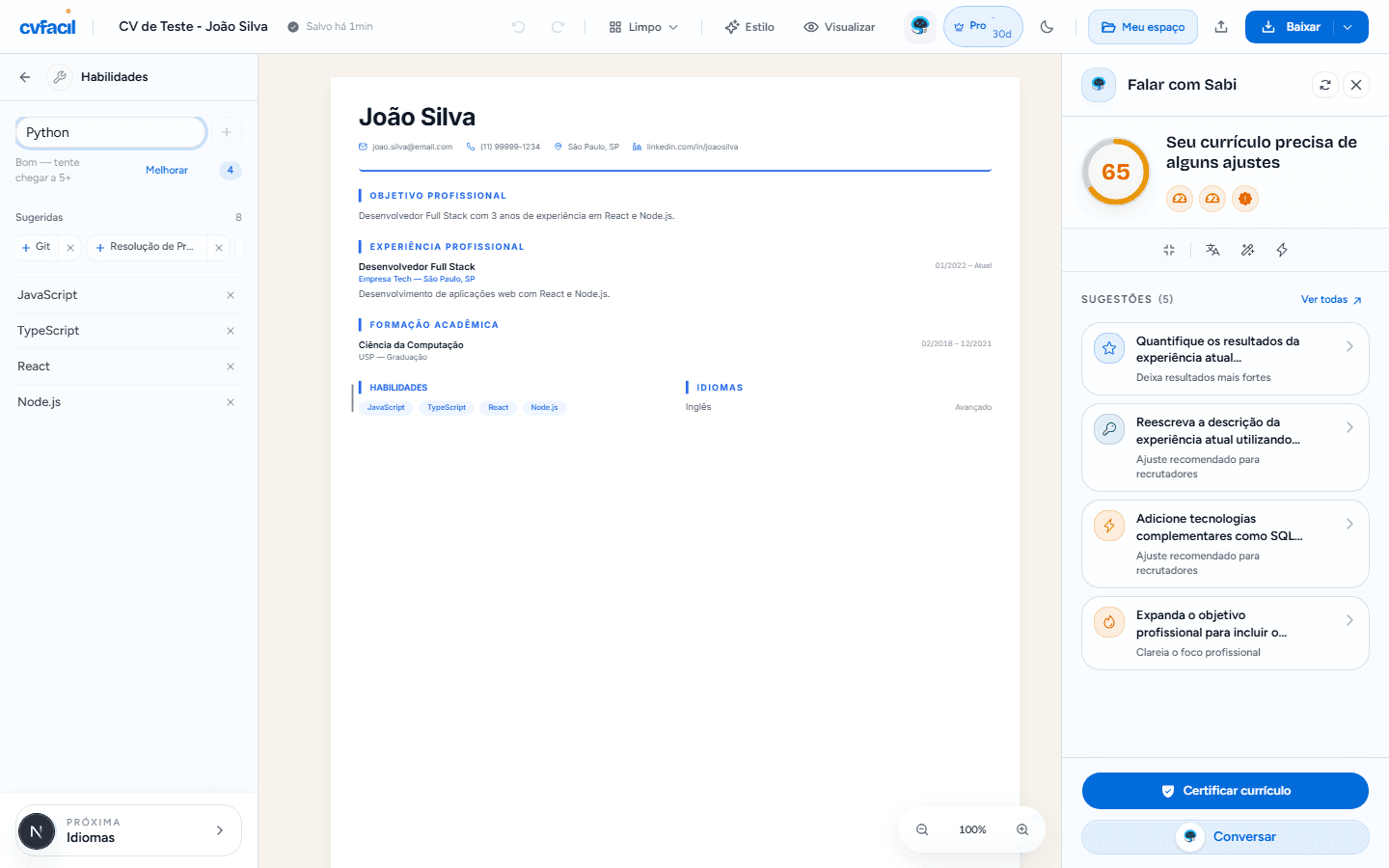Click flame icon on Expanda suggestion
Screen dimensions: 1389x868
pos(1109,622)
